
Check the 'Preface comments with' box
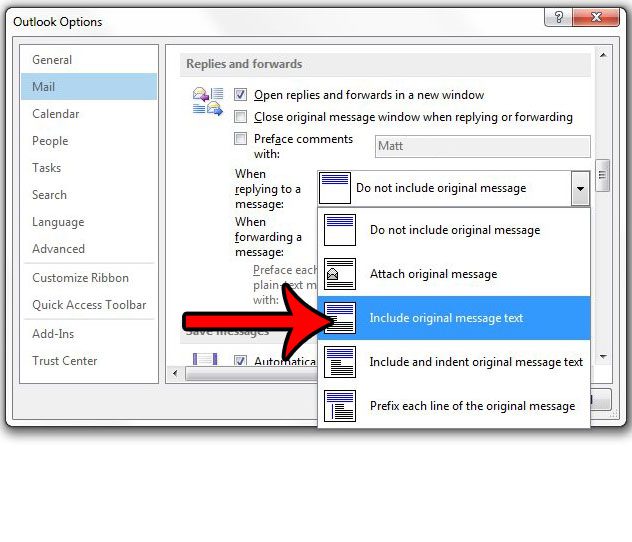coord(240,139)
